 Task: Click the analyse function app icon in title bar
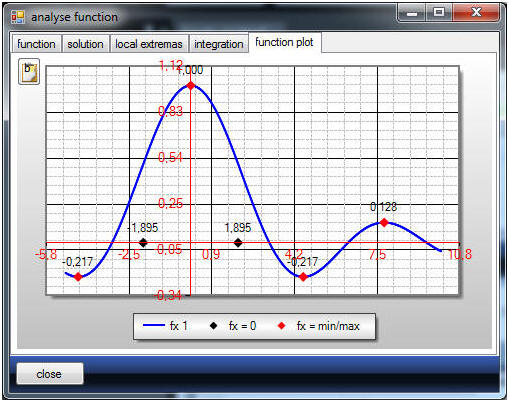point(18,17)
